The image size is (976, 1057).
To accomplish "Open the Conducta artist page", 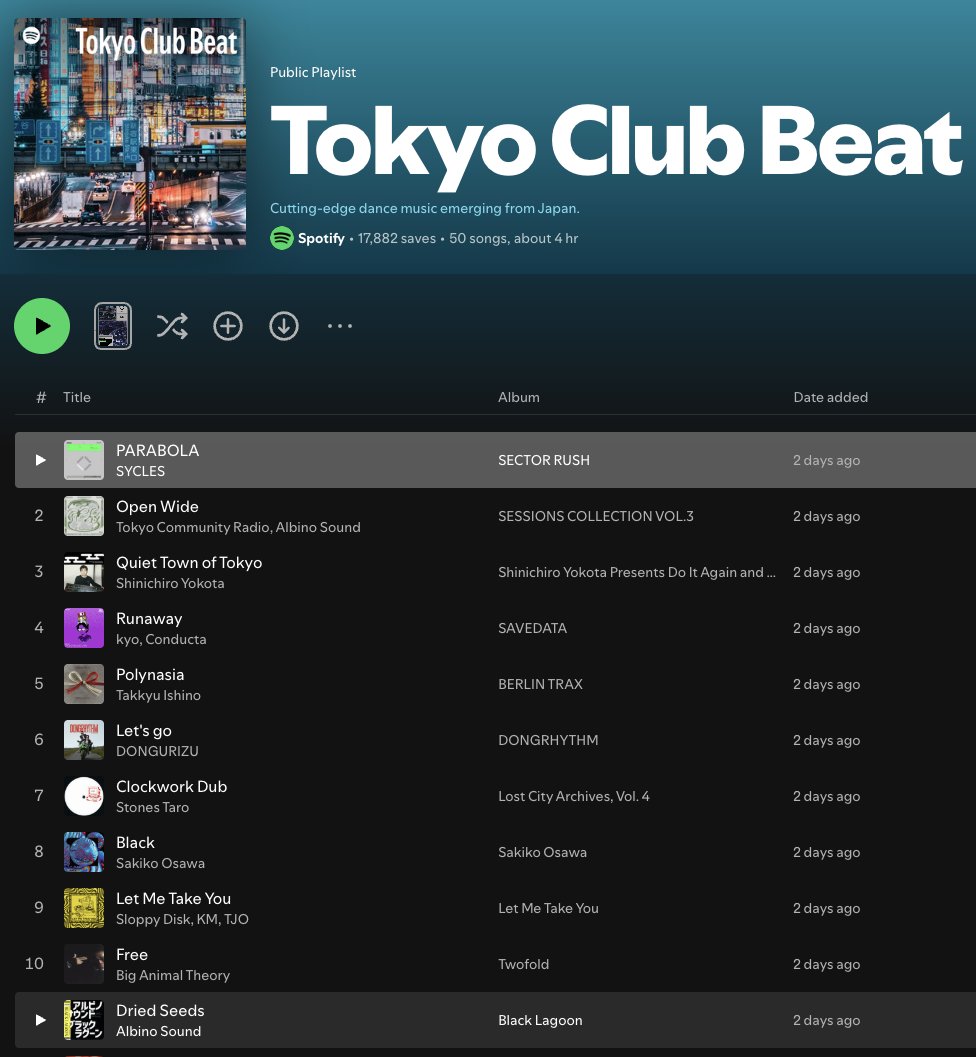I will (x=176, y=639).
